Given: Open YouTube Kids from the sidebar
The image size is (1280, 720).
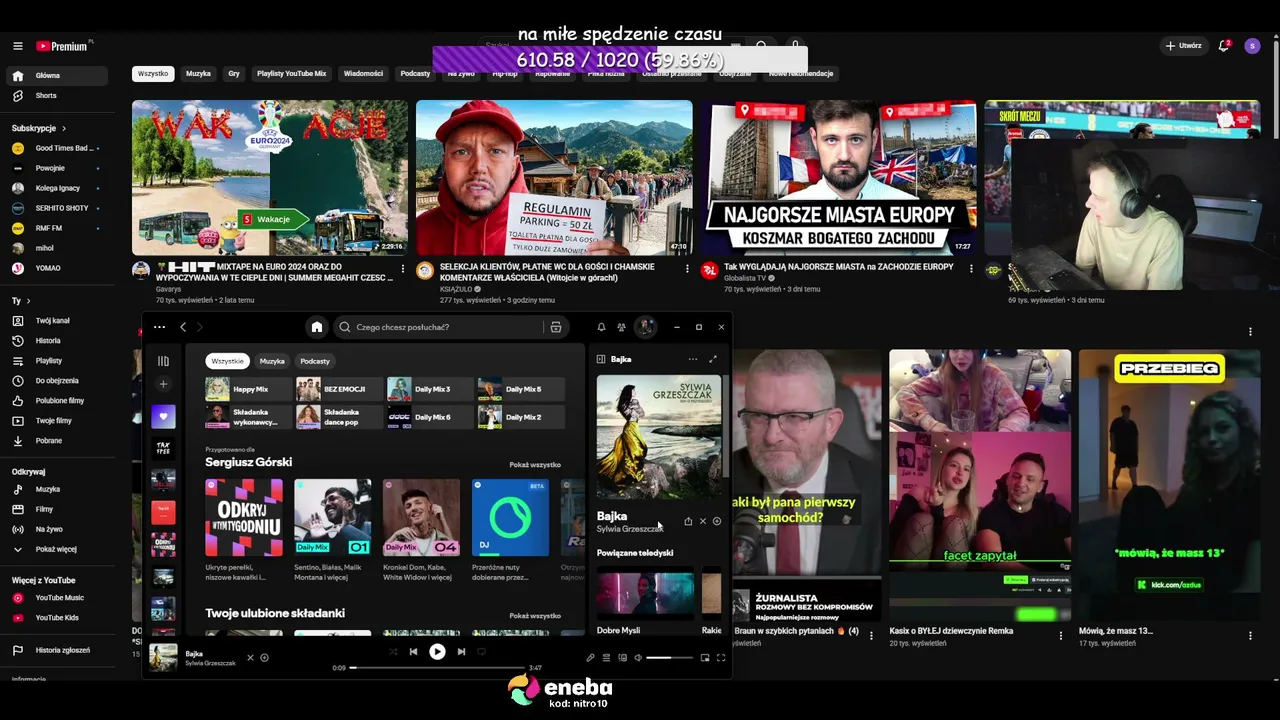Looking at the screenshot, I should coord(56,618).
